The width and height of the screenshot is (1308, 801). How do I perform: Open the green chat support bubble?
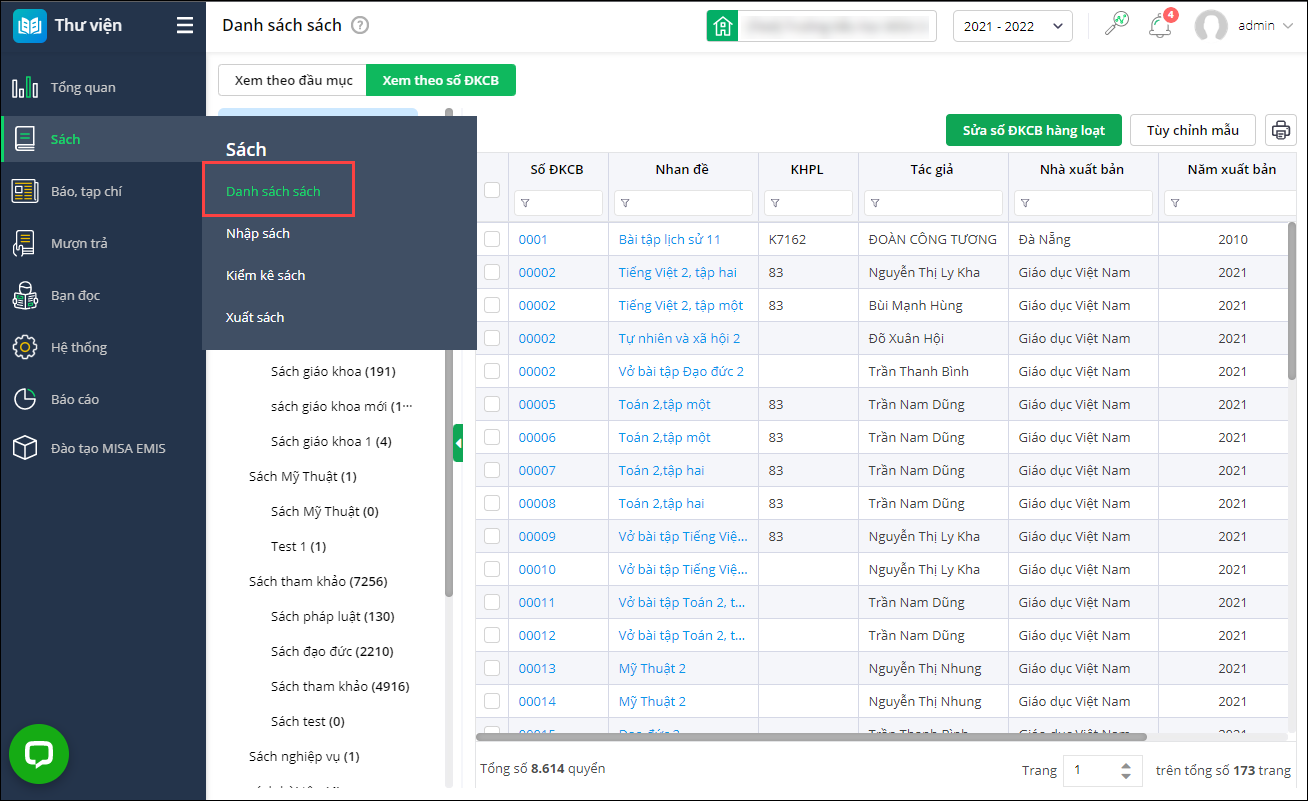point(39,754)
